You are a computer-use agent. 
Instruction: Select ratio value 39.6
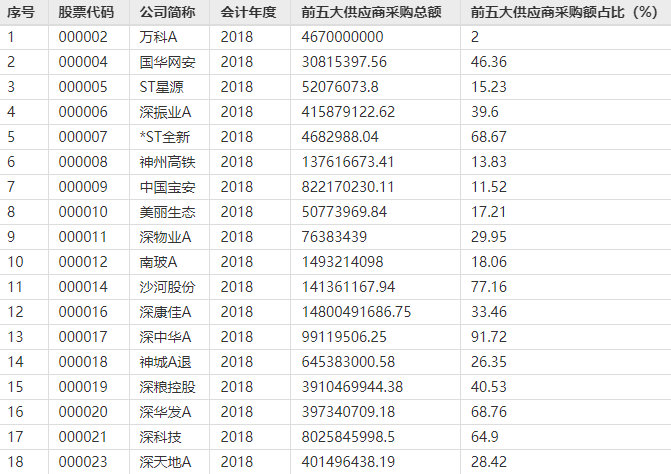[x=485, y=112]
